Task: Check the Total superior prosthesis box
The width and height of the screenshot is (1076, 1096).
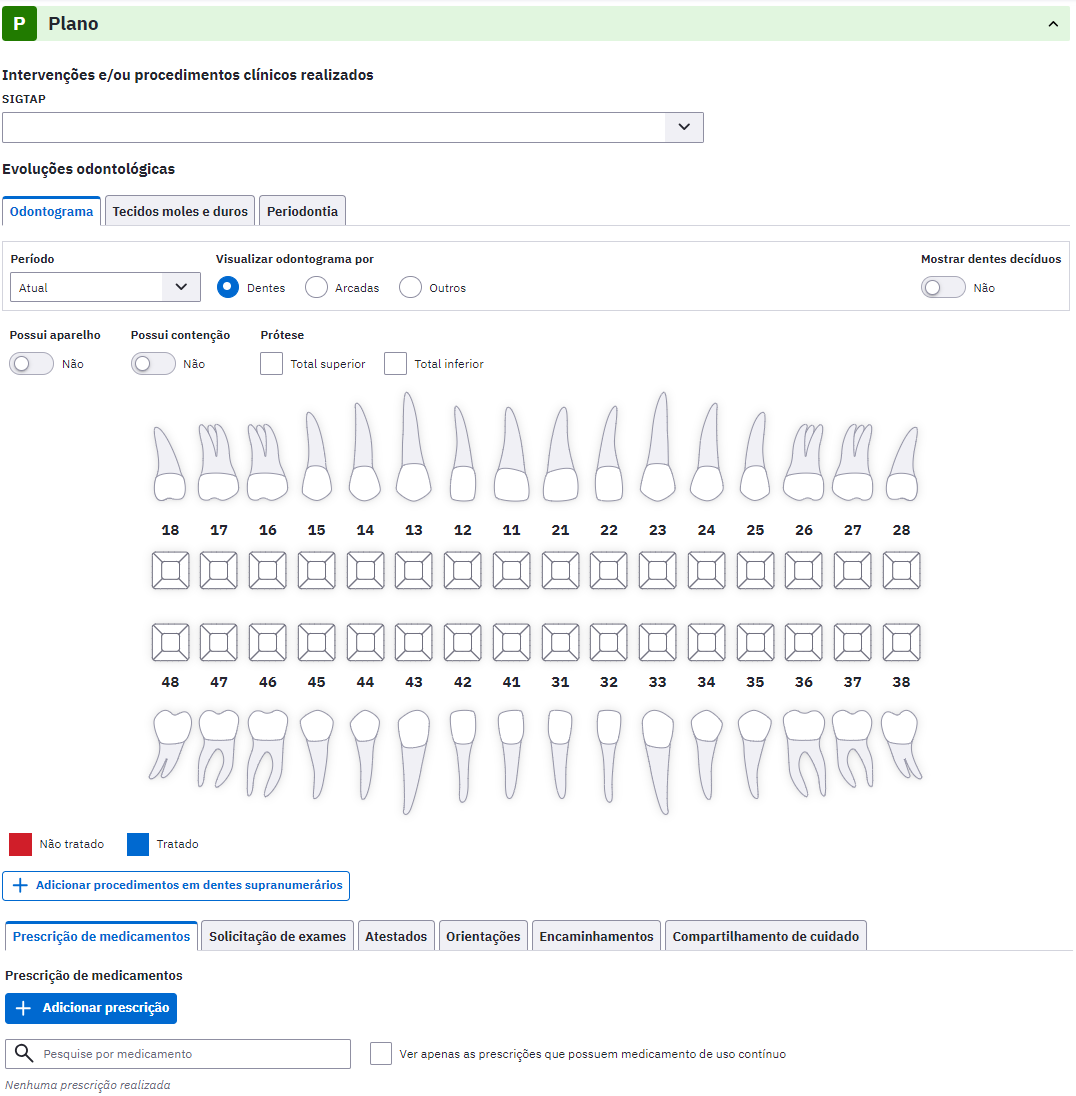Action: tap(271, 363)
